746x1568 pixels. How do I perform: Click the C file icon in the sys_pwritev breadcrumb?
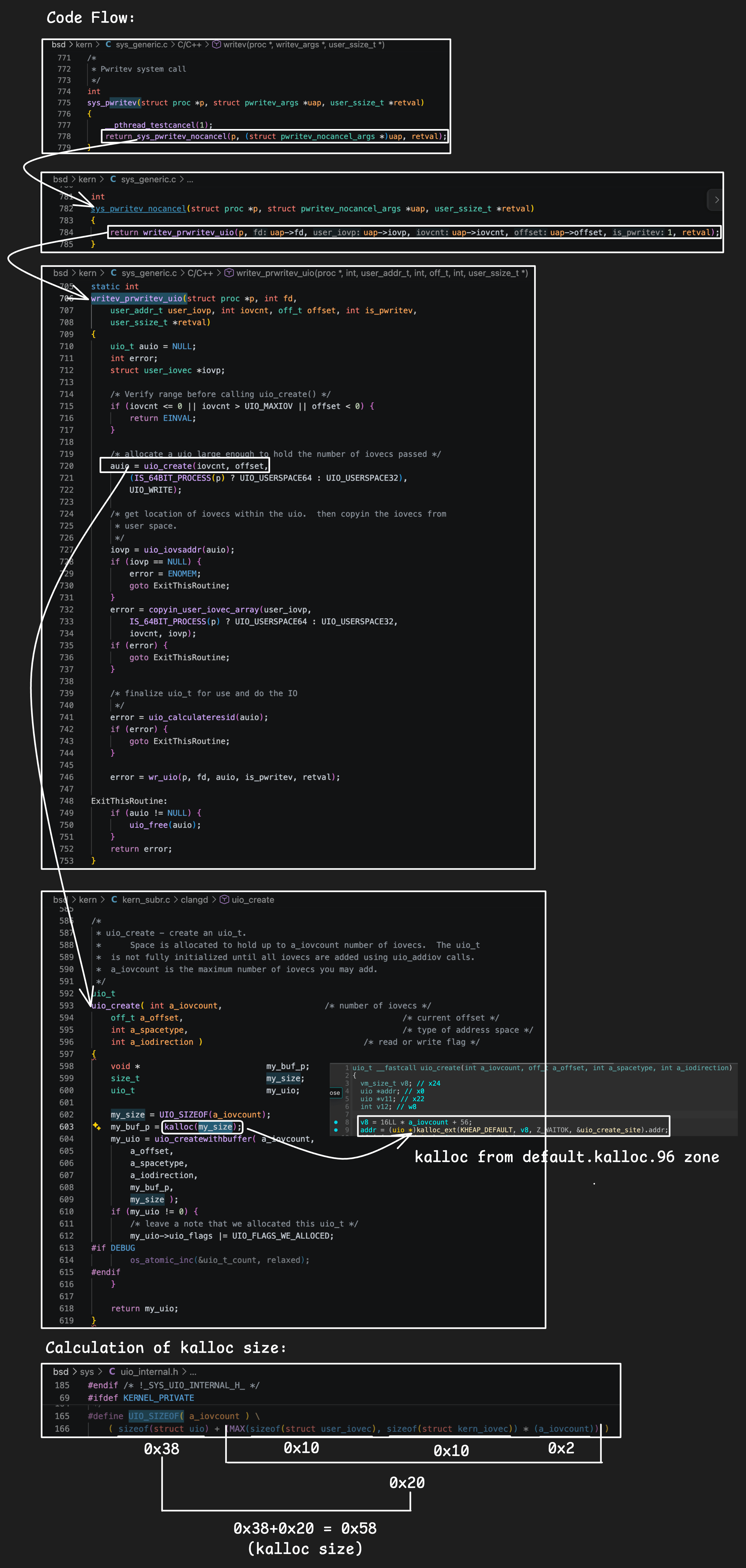tap(108, 44)
